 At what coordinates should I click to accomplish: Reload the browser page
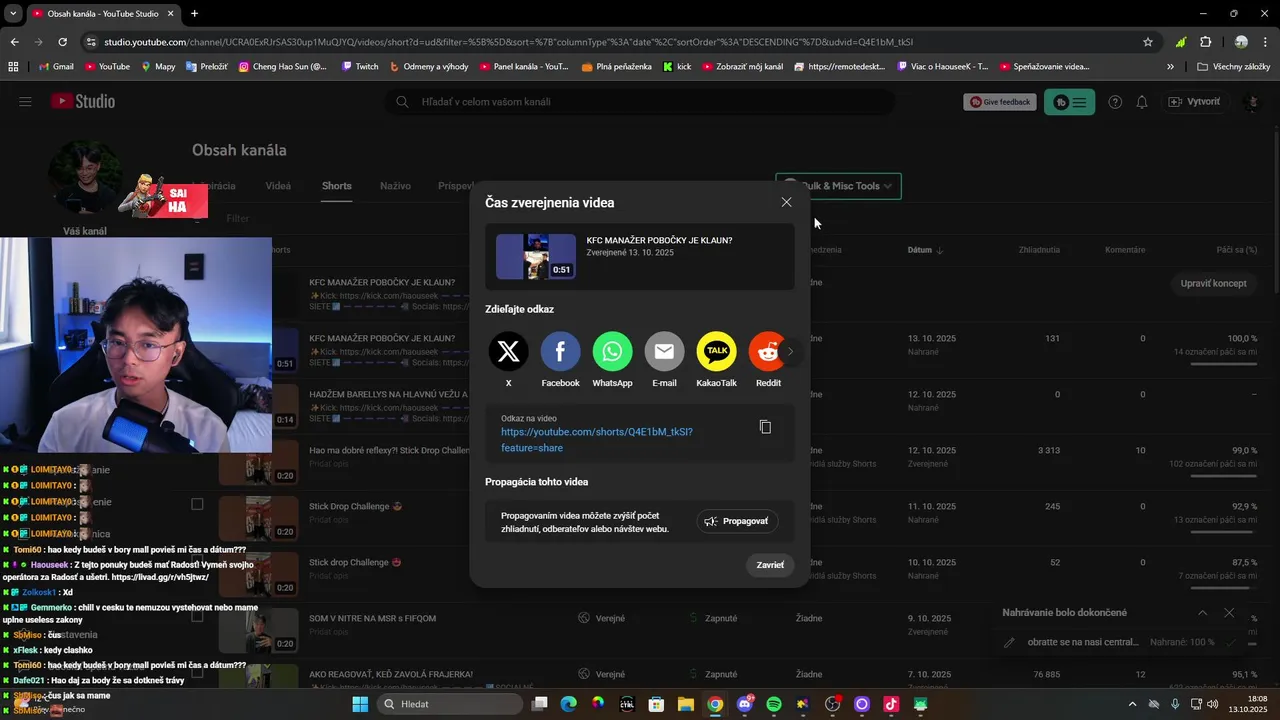(x=62, y=42)
